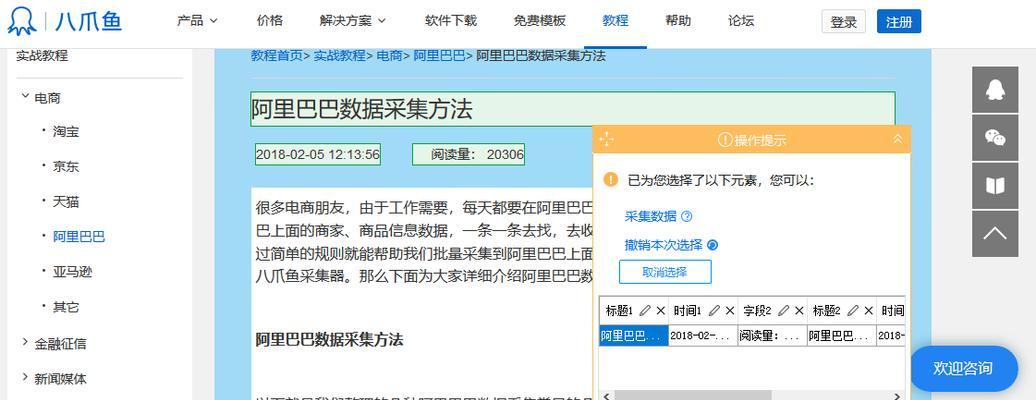The height and width of the screenshot is (400, 1036).
Task: Click the 八爪鱼 octopus logo
Action: tap(65, 21)
